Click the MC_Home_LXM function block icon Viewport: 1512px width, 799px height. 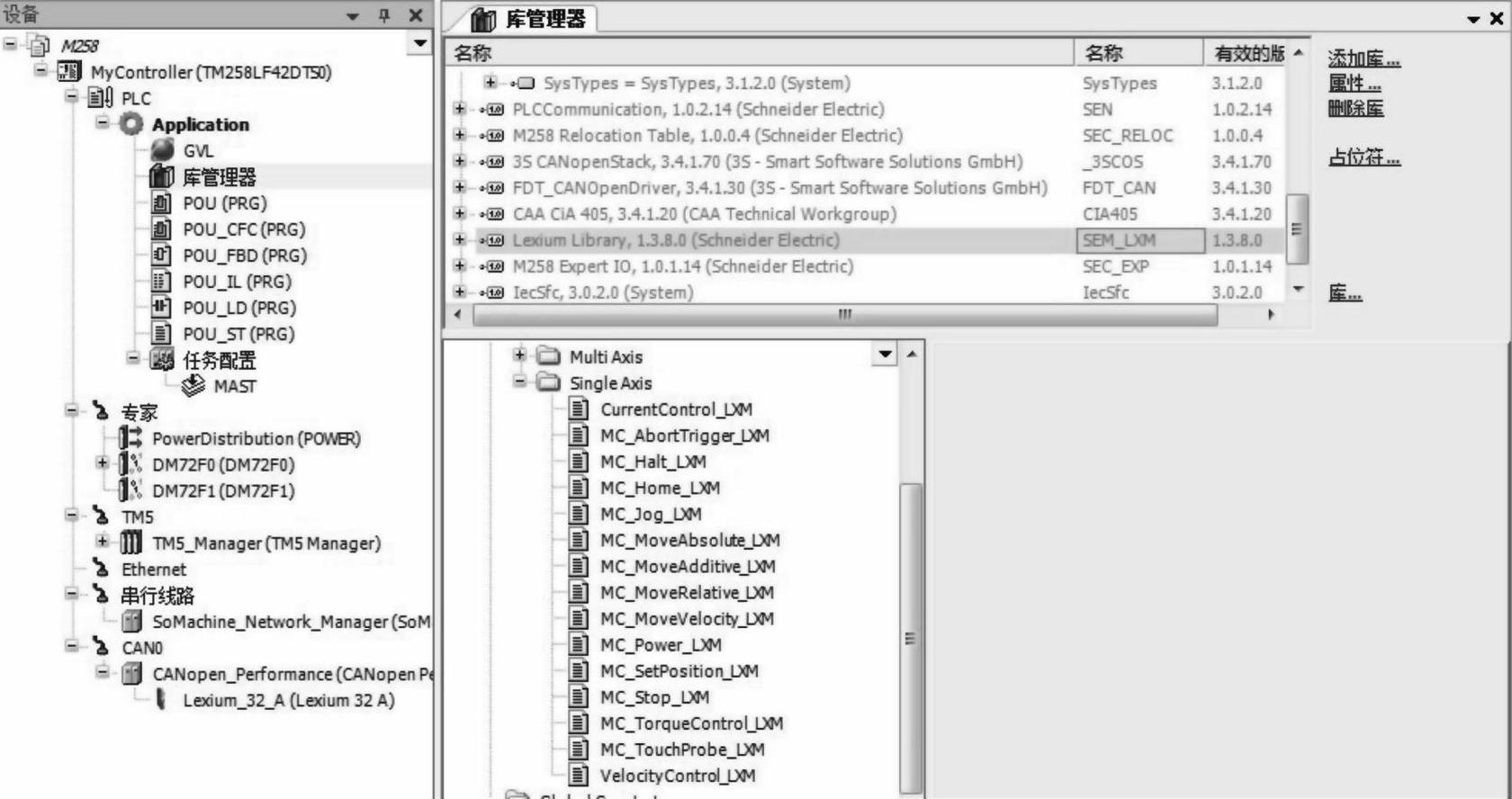pos(580,488)
